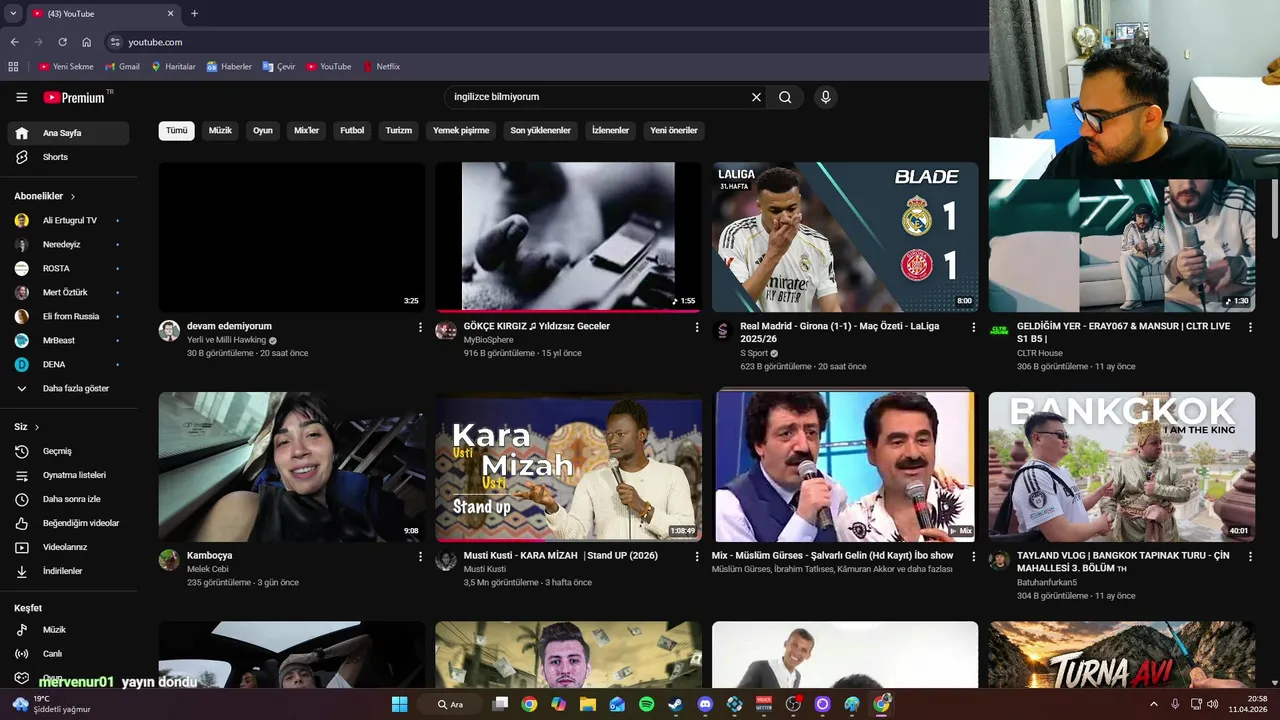
Task: Open the tab search dropdown arrow
Action: click(x=13, y=14)
